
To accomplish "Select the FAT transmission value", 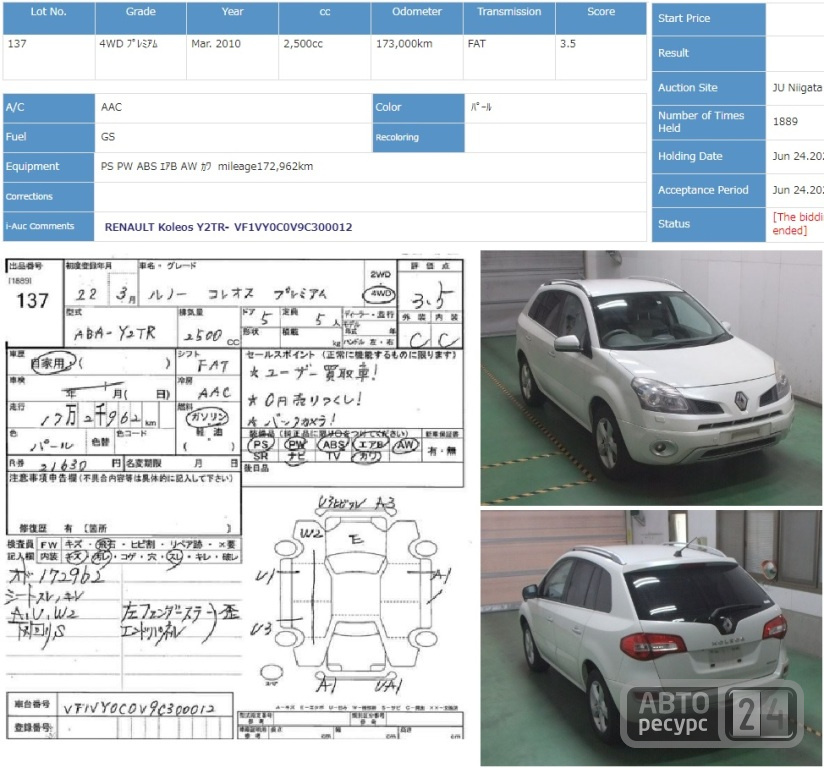I will click(x=477, y=44).
